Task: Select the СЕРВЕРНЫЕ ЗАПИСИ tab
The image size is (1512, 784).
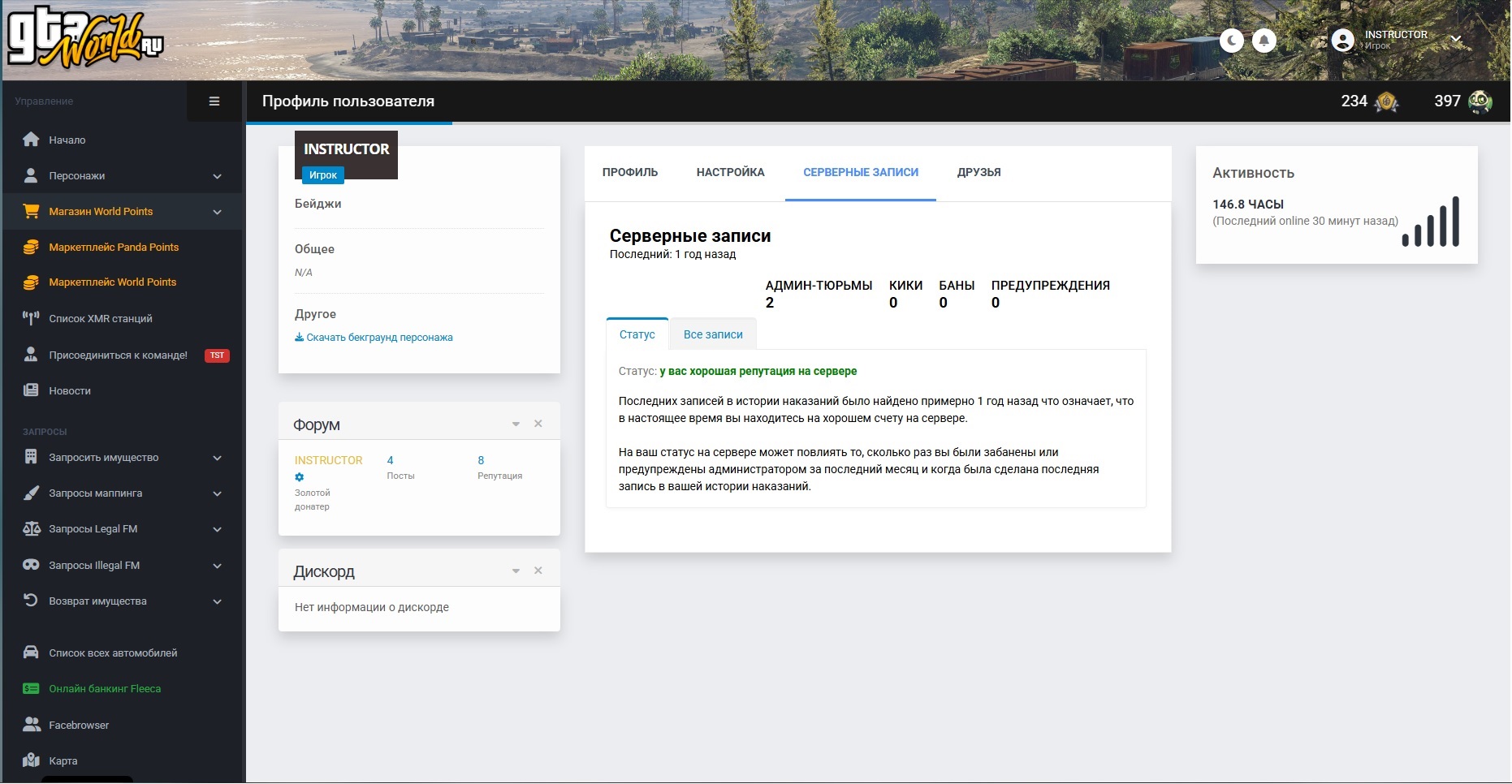Action: 861,172
